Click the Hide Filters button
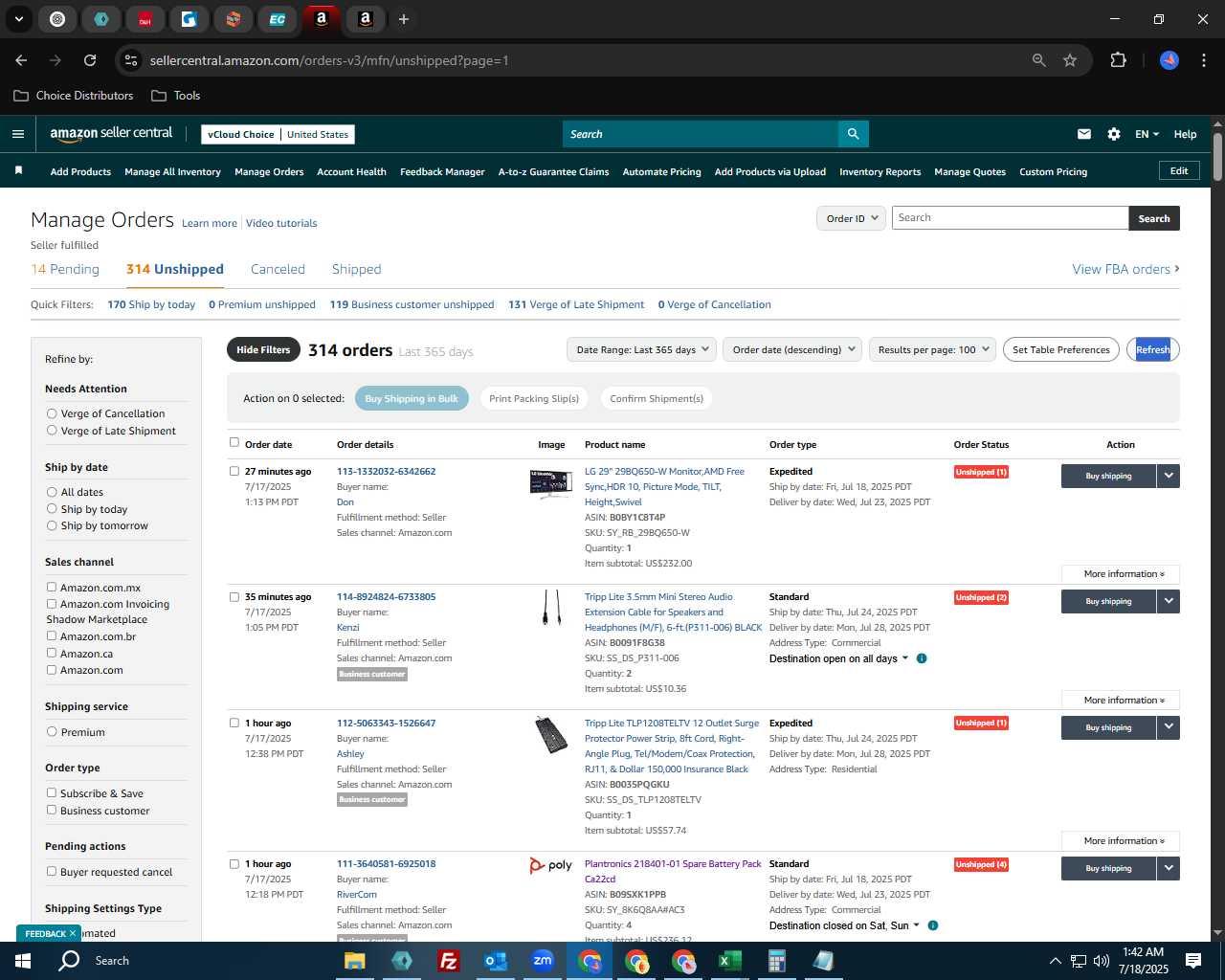 [263, 349]
